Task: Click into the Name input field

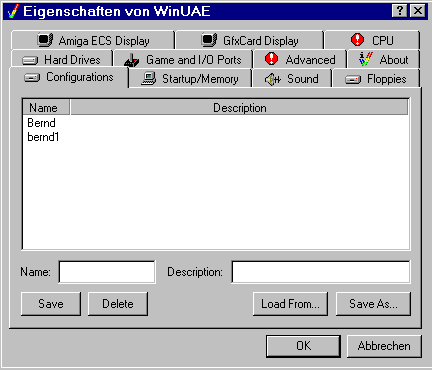Action: 107,272
